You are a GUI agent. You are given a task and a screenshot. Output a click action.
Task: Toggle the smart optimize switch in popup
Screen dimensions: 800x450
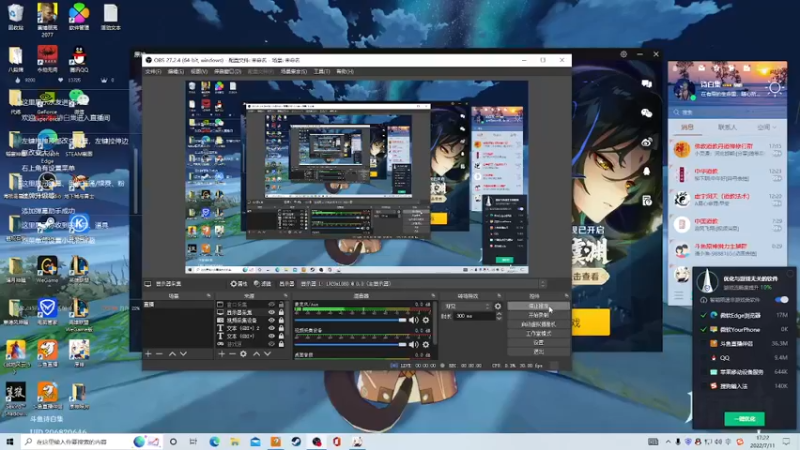tap(781, 300)
